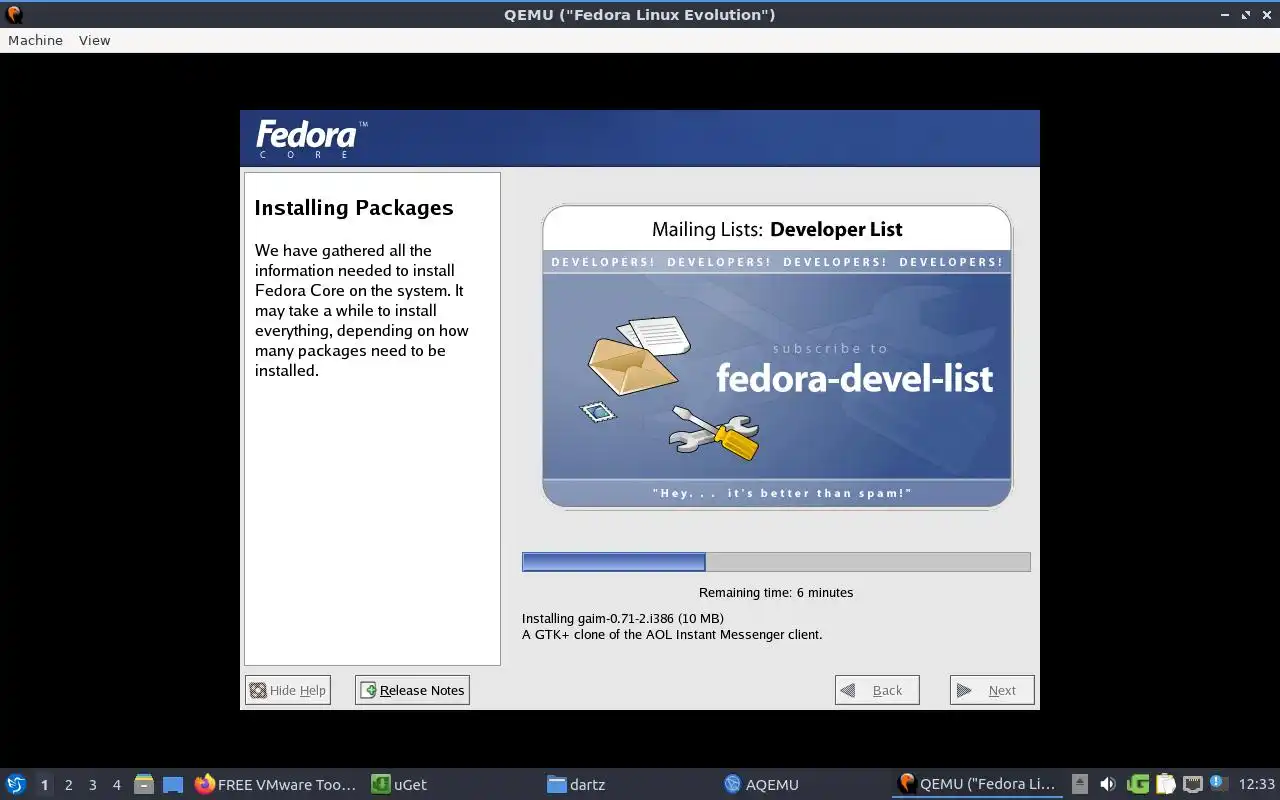Screen dimensions: 1280x800
Task: Click the removable media eject tray icon
Action: click(x=1080, y=784)
